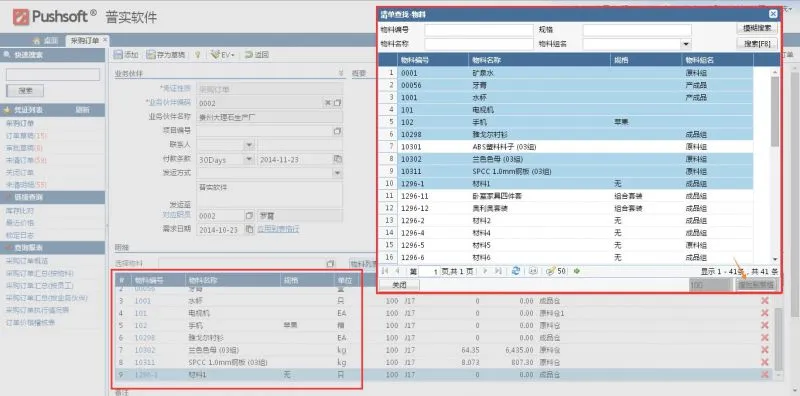
Task: Click the 搜索 button in left sidebar
Action: point(25,91)
